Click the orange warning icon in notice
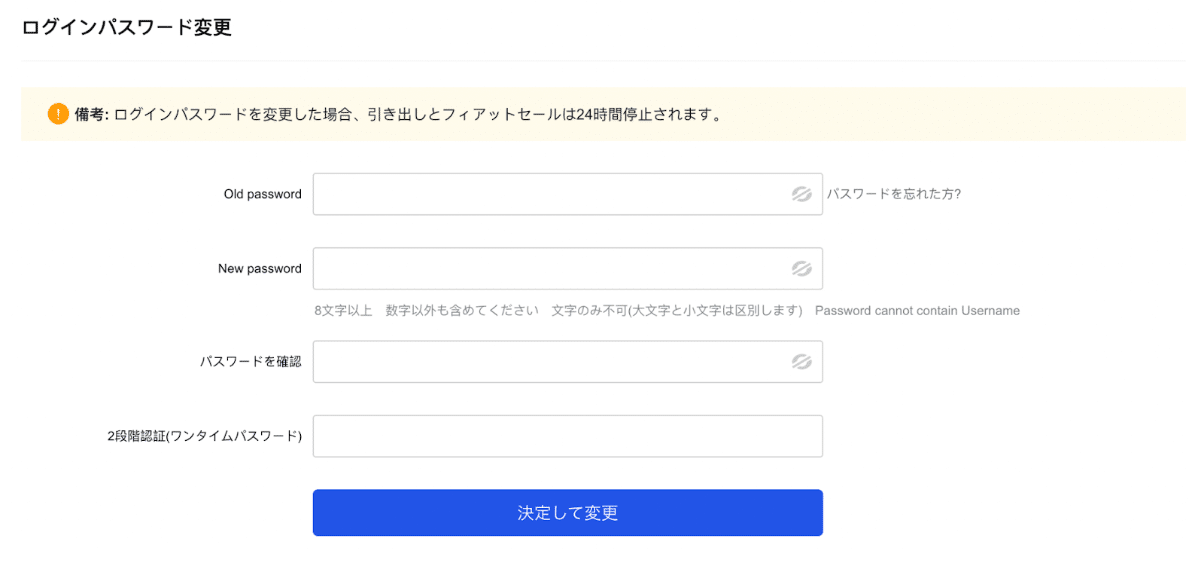The image size is (1198, 580). tap(58, 115)
